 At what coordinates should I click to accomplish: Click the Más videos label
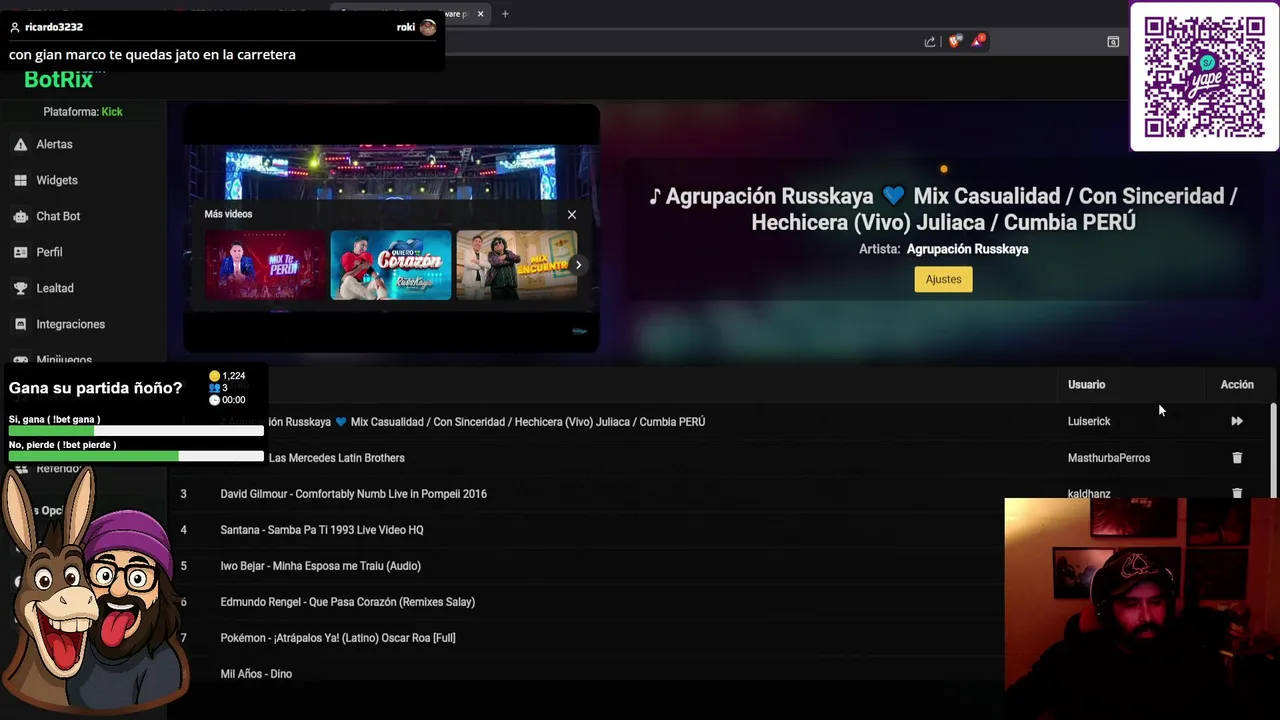228,214
